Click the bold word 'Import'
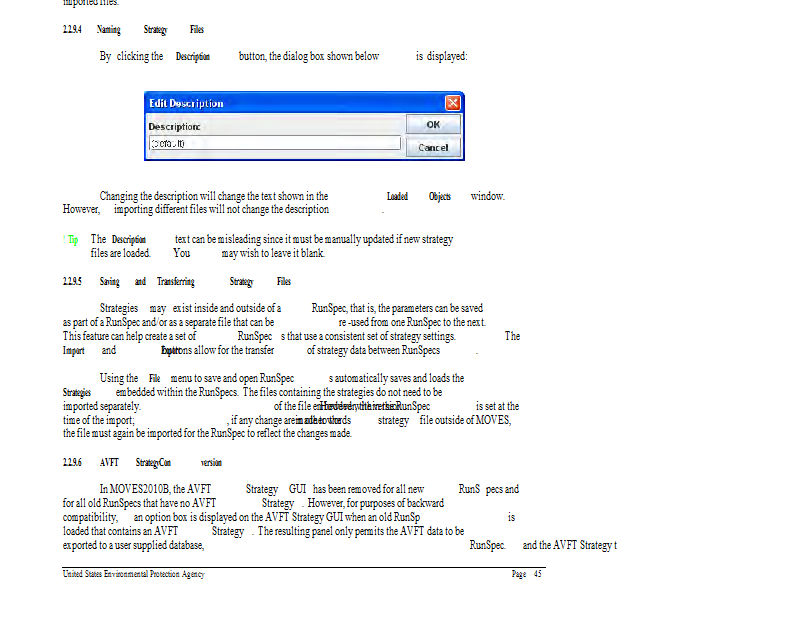 73,351
